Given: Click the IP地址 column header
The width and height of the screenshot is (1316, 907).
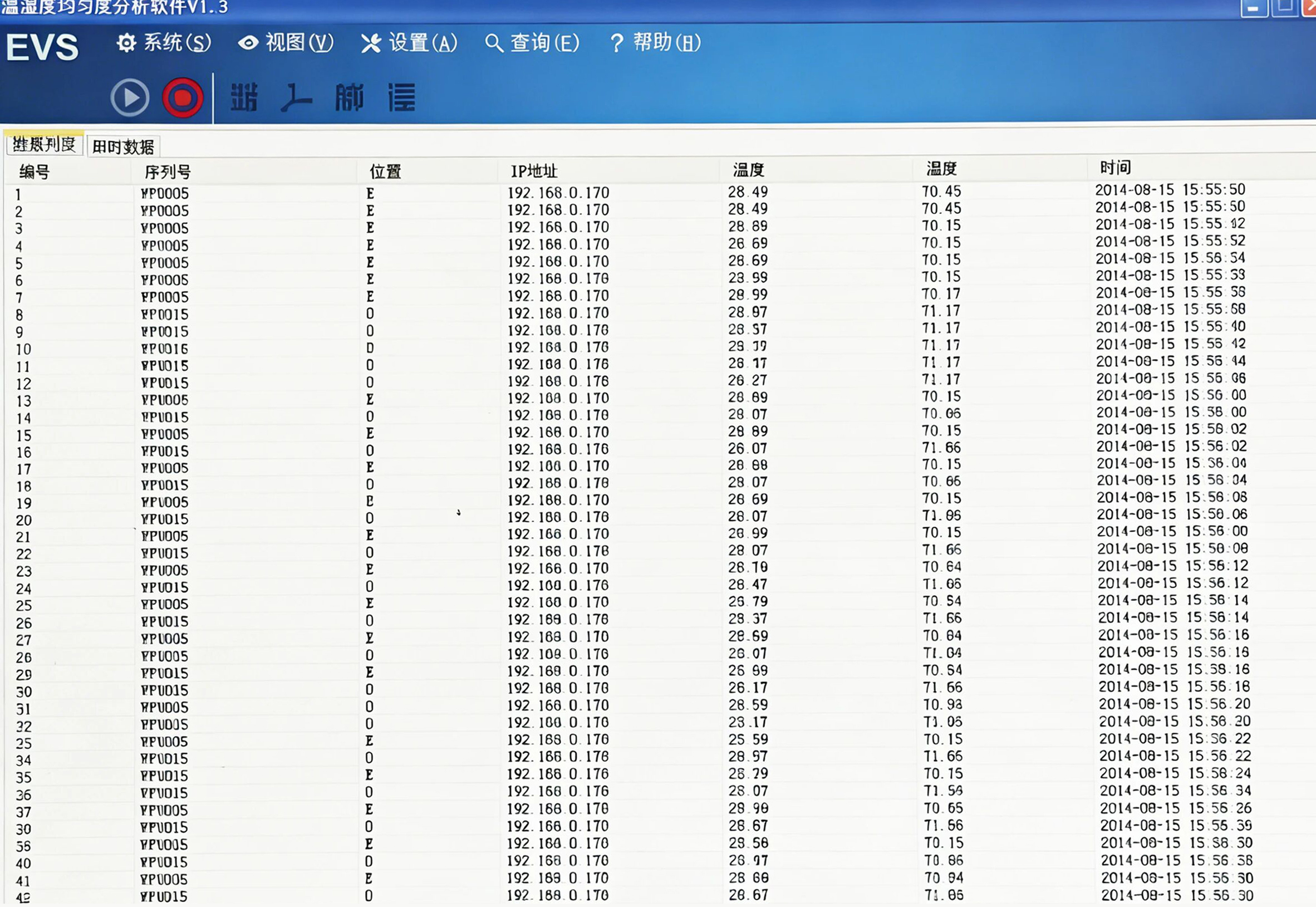Looking at the screenshot, I should (533, 171).
